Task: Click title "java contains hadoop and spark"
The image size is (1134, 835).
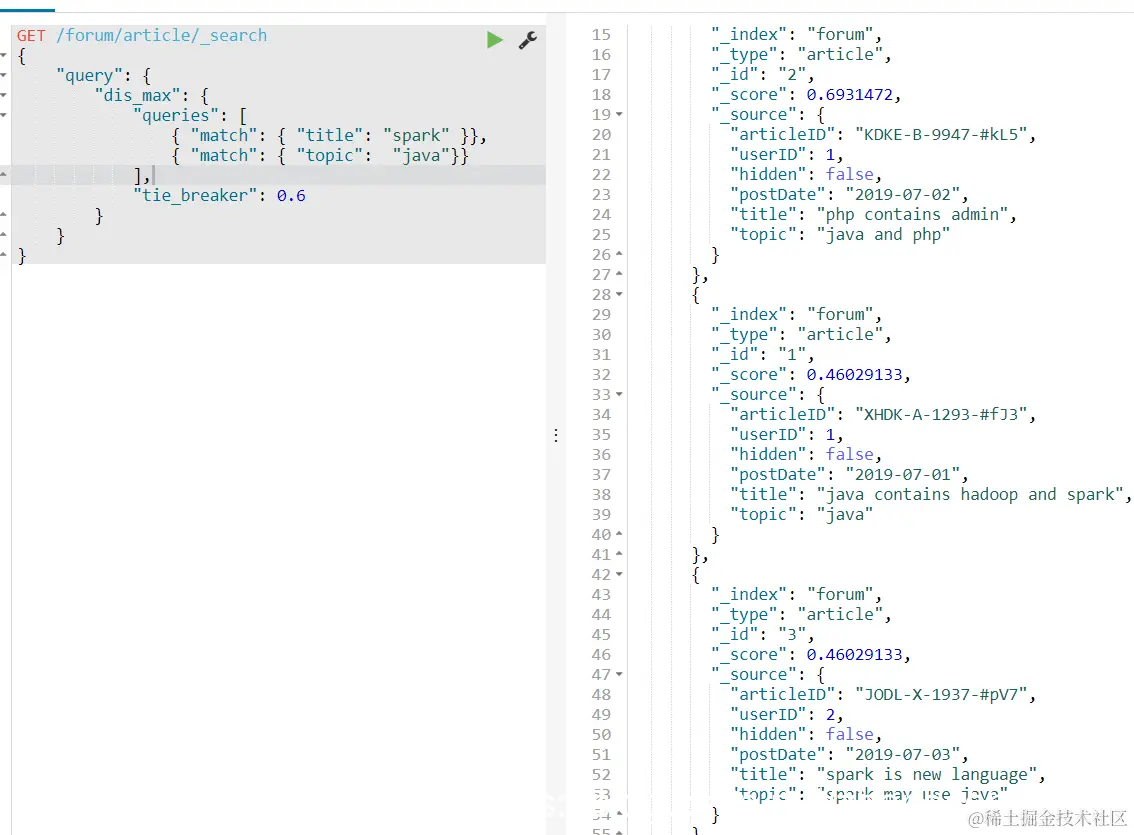Action: [x=971, y=494]
